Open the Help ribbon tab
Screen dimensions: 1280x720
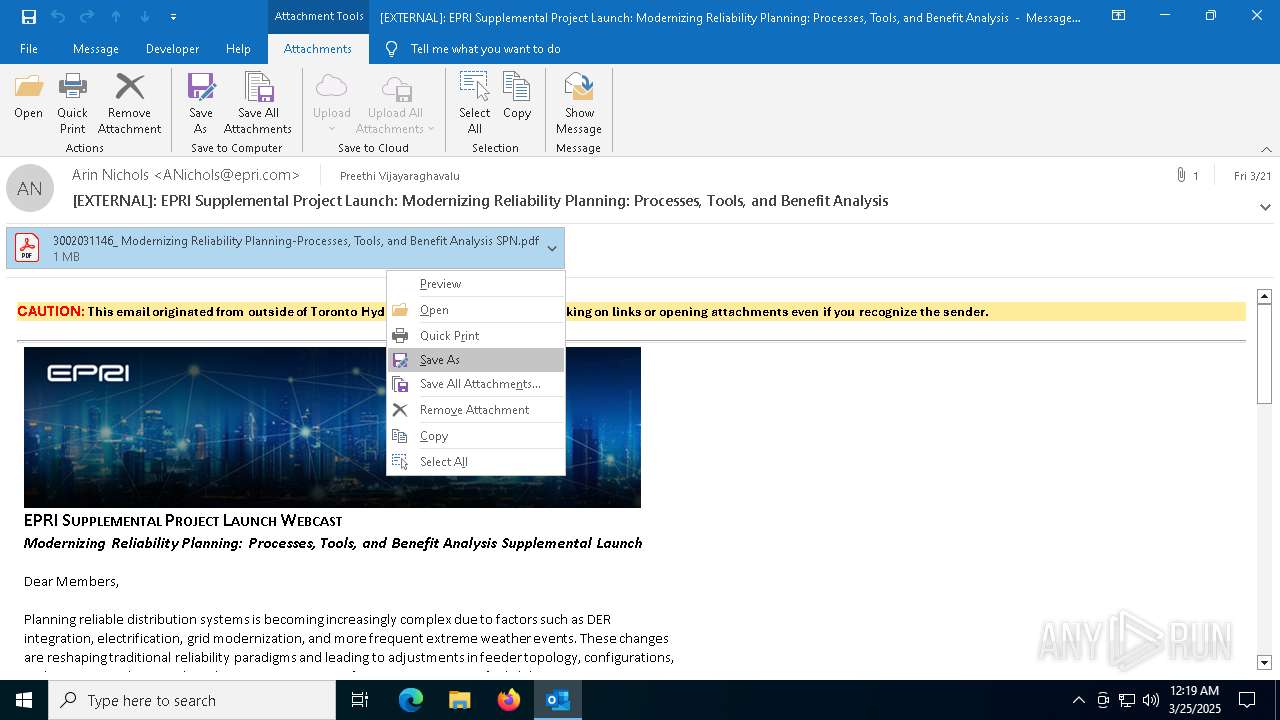(238, 48)
